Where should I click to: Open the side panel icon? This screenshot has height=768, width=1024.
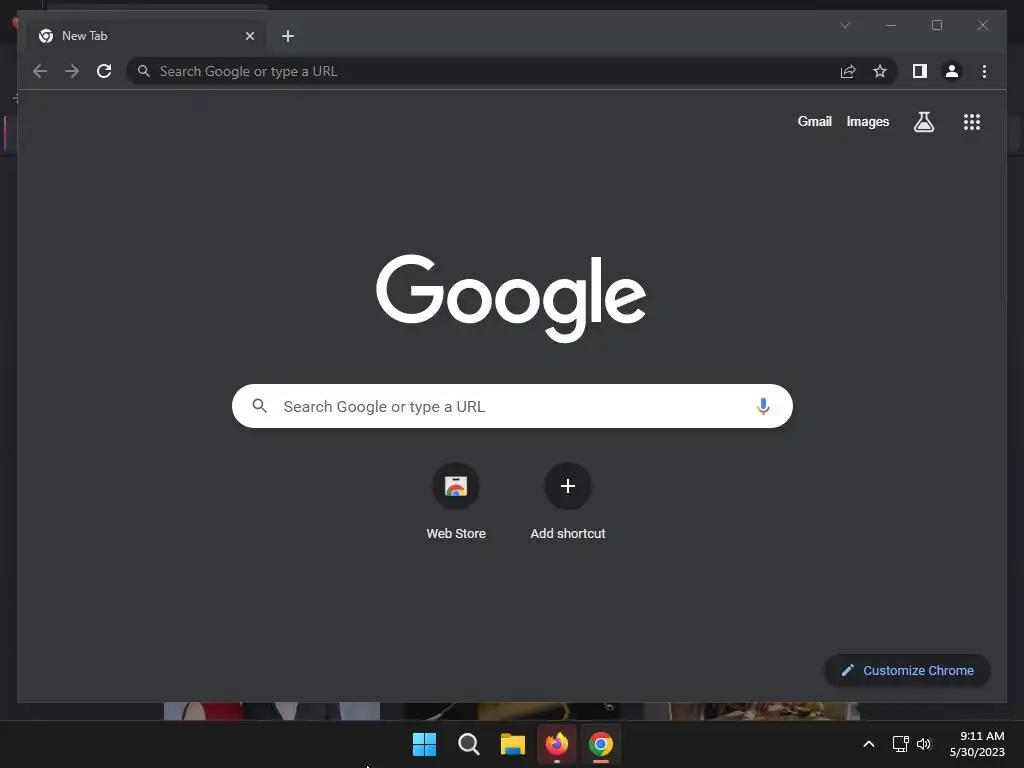[x=920, y=71]
